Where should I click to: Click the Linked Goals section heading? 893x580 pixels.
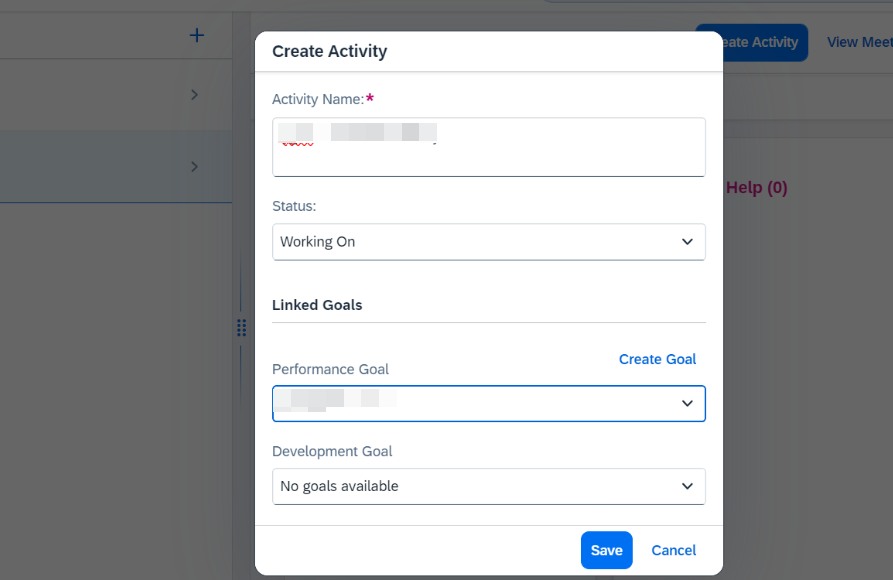point(317,305)
